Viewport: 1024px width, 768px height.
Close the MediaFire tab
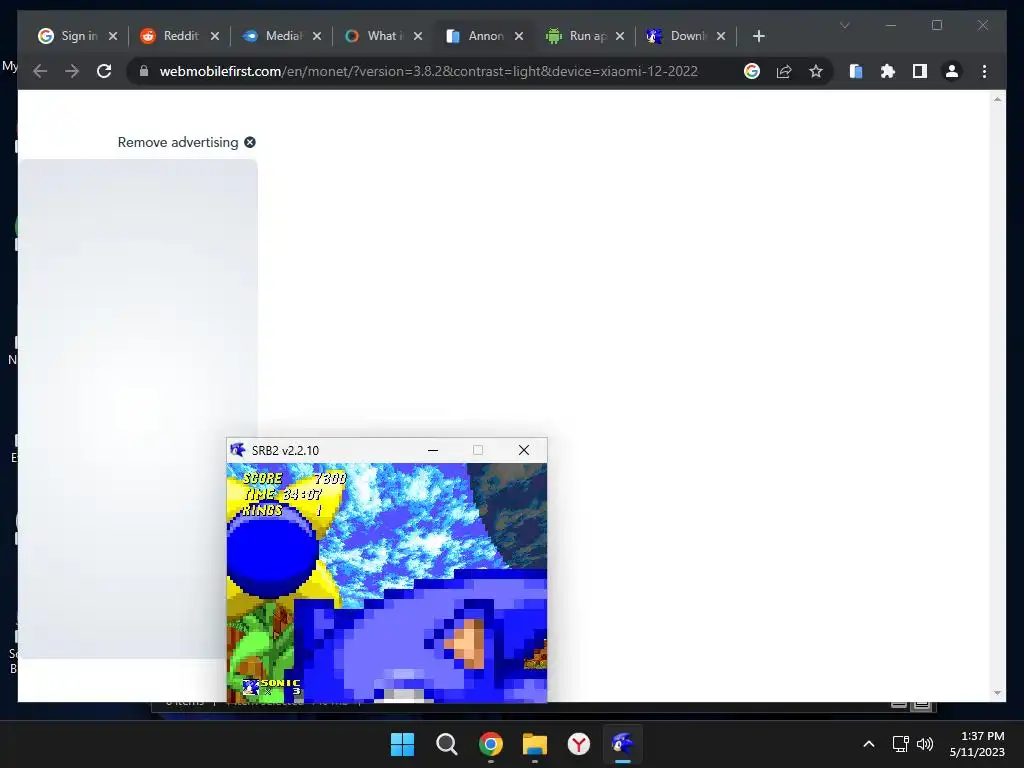[x=317, y=36]
